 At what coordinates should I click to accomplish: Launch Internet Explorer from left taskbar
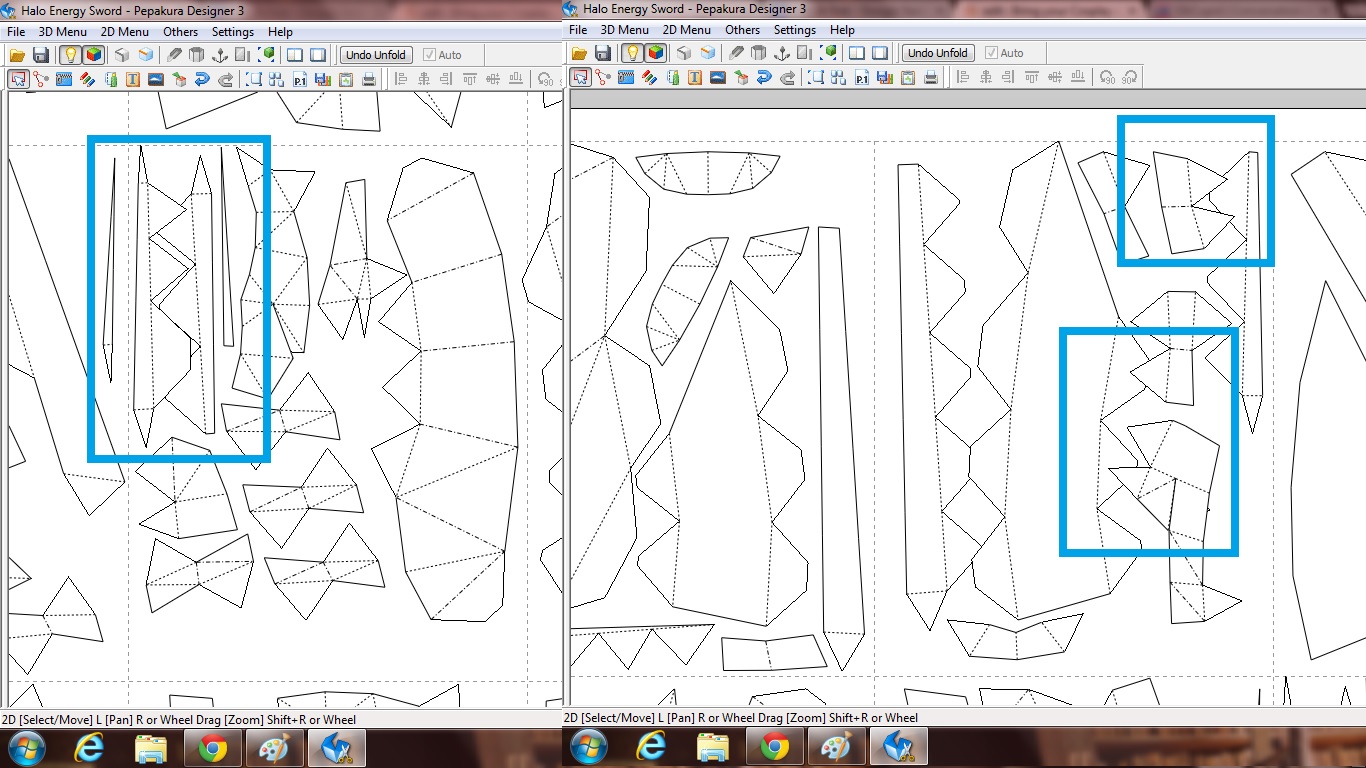click(x=89, y=748)
